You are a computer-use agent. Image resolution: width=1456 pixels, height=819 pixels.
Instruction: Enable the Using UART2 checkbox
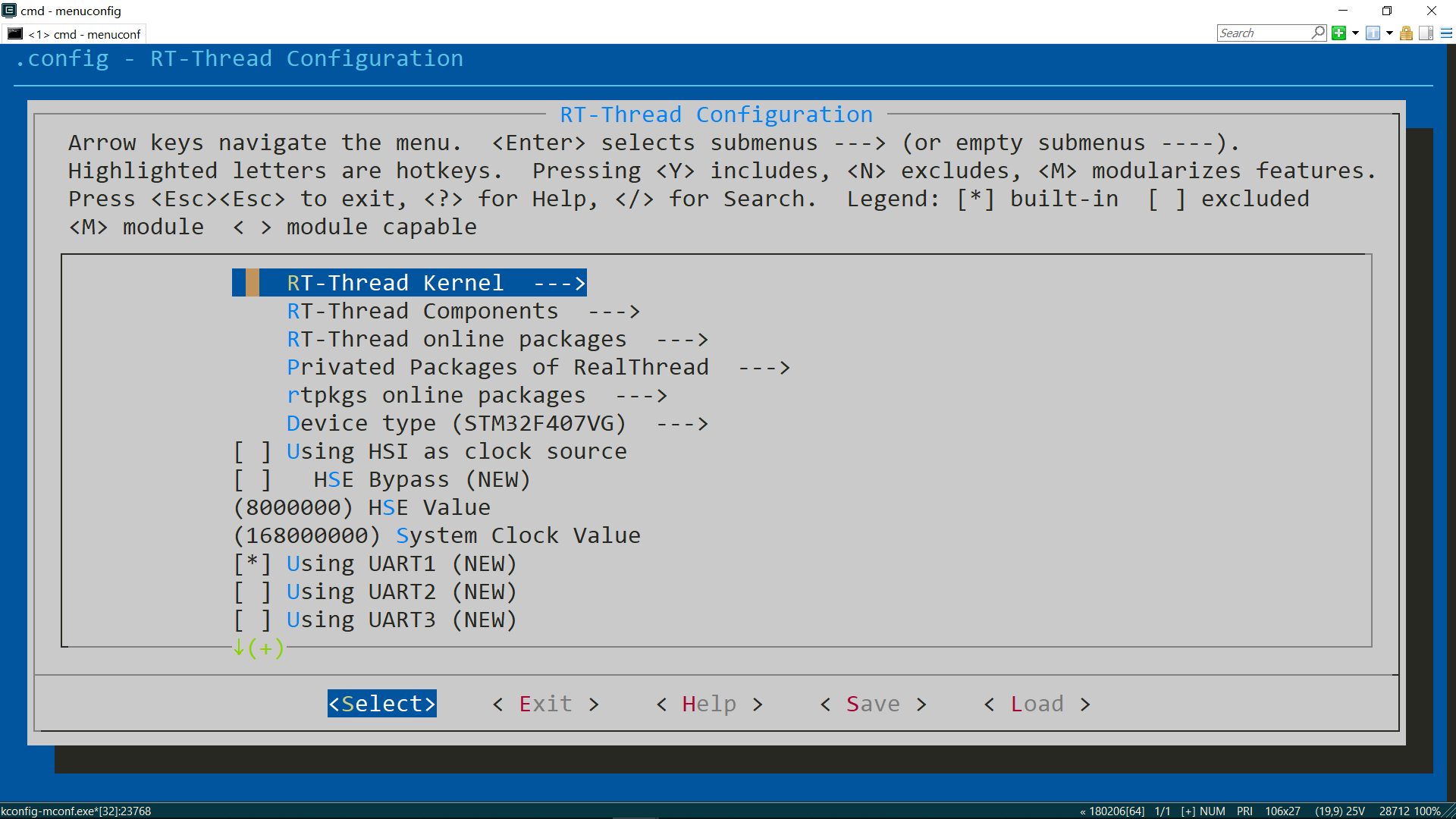(252, 592)
